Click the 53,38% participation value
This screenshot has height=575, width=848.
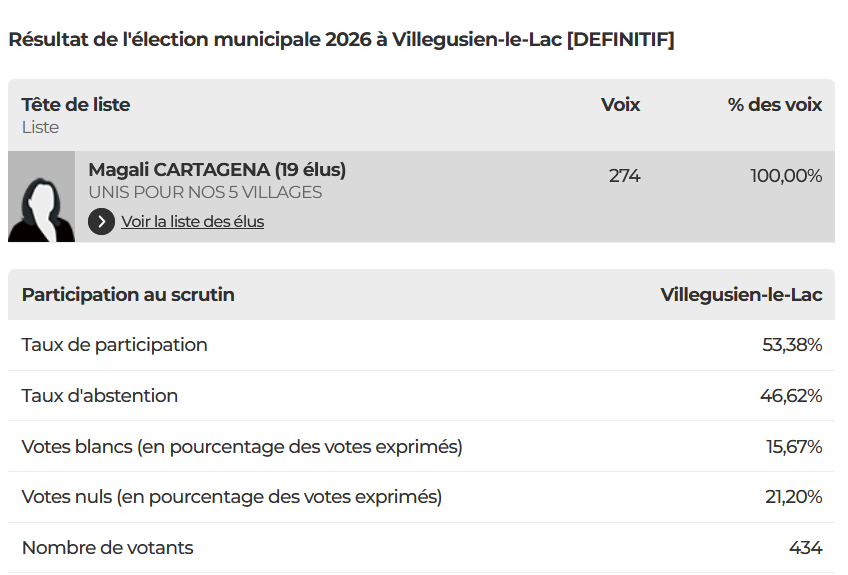(x=792, y=345)
